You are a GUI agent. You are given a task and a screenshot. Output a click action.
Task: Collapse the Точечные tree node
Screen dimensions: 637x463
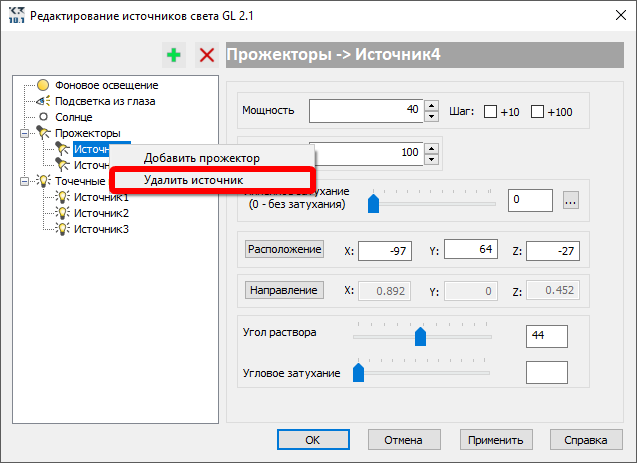24,181
